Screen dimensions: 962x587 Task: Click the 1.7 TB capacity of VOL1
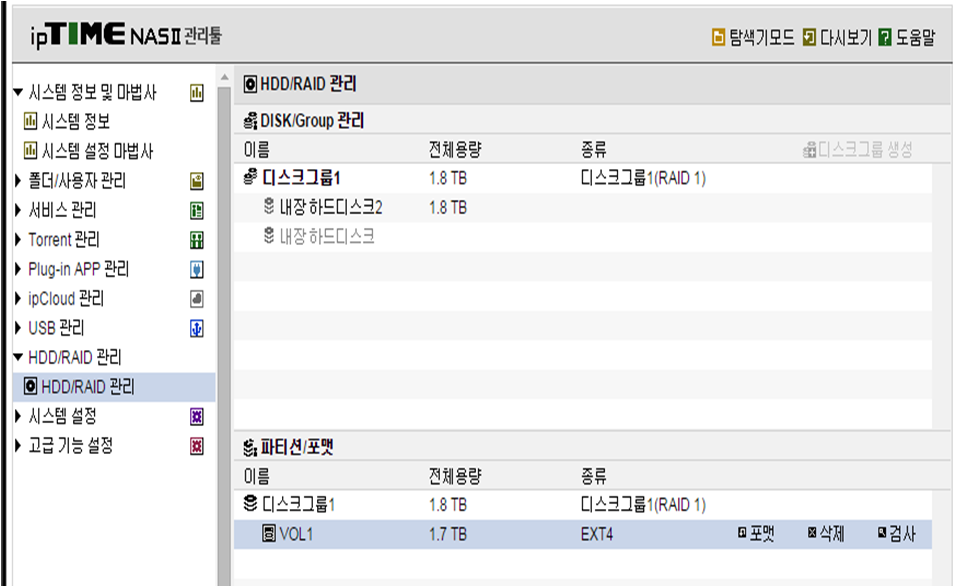click(448, 534)
